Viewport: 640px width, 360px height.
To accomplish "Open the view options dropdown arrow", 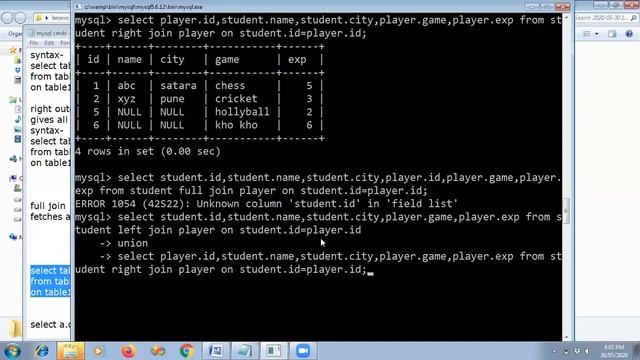I will [x=596, y=34].
